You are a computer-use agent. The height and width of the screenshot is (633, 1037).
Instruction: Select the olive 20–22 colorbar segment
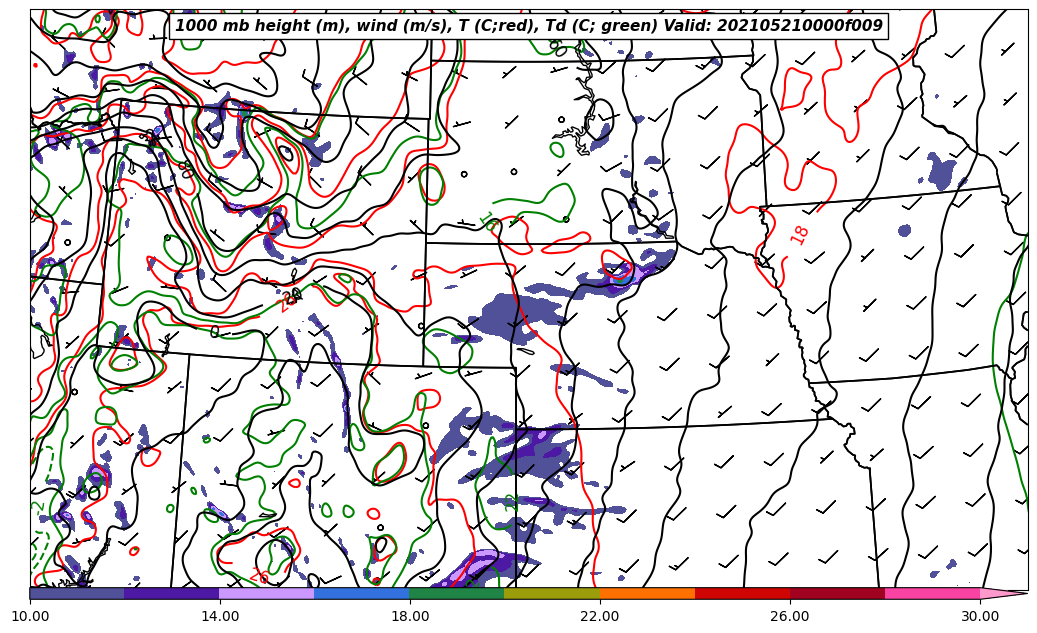click(x=552, y=593)
